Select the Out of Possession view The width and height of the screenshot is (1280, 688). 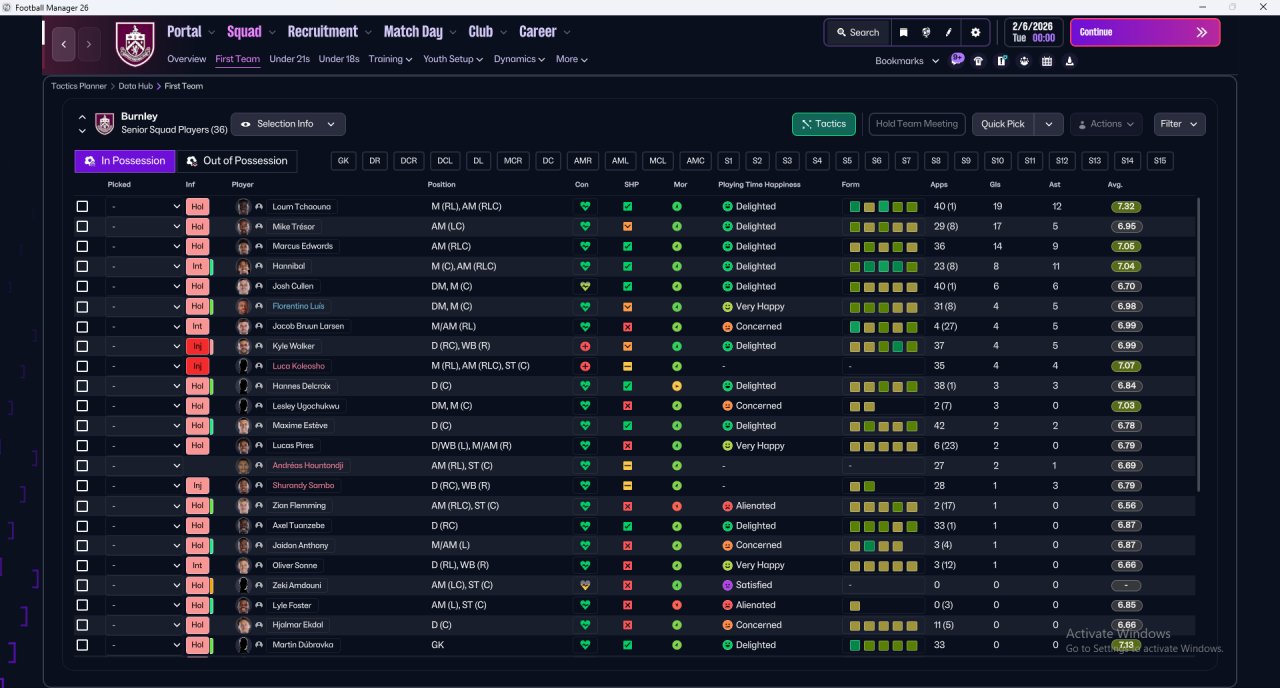point(237,161)
